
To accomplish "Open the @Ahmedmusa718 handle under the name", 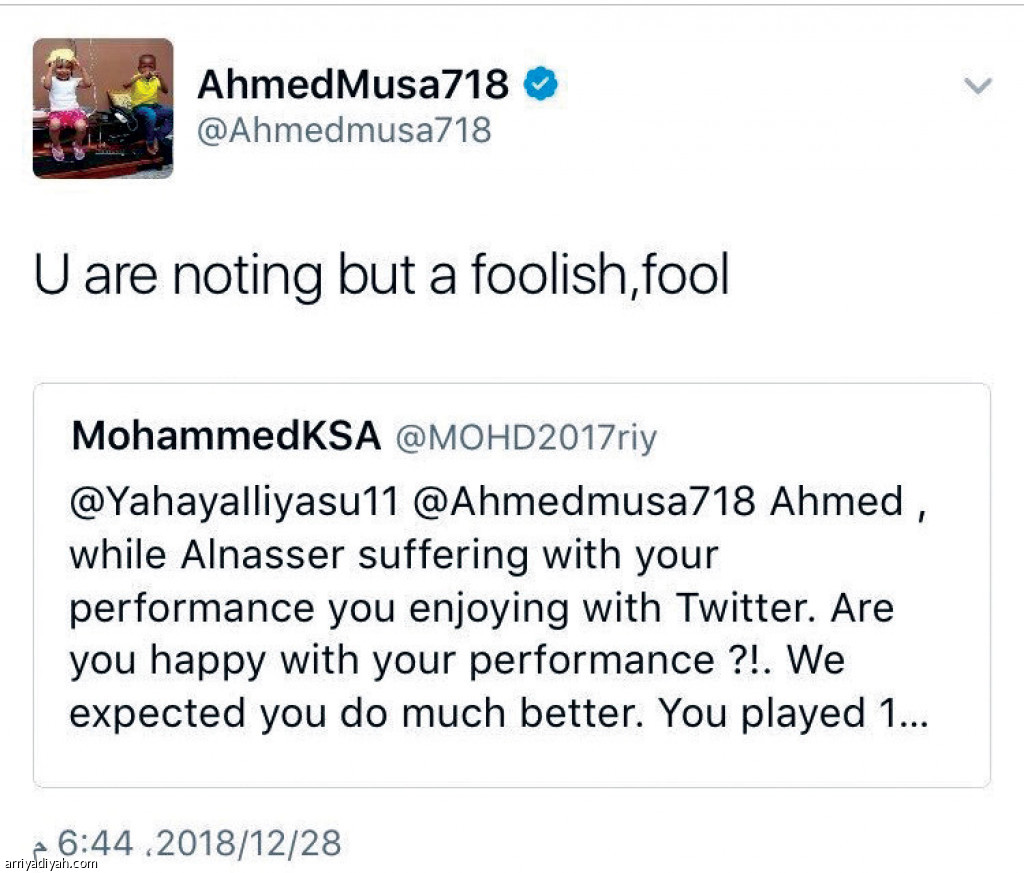I will (344, 130).
